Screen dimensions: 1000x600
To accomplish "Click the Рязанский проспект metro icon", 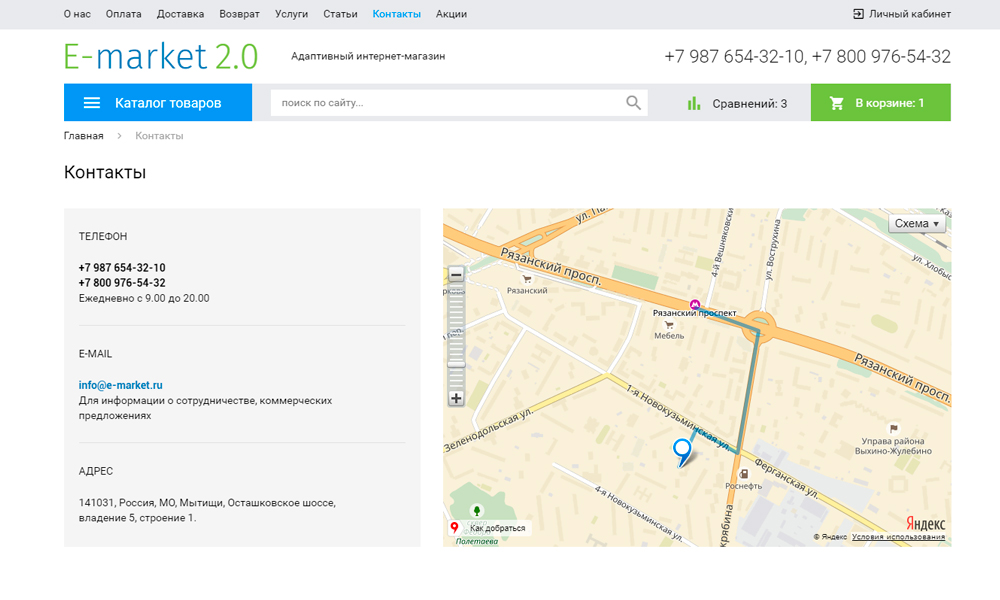I will [x=695, y=304].
